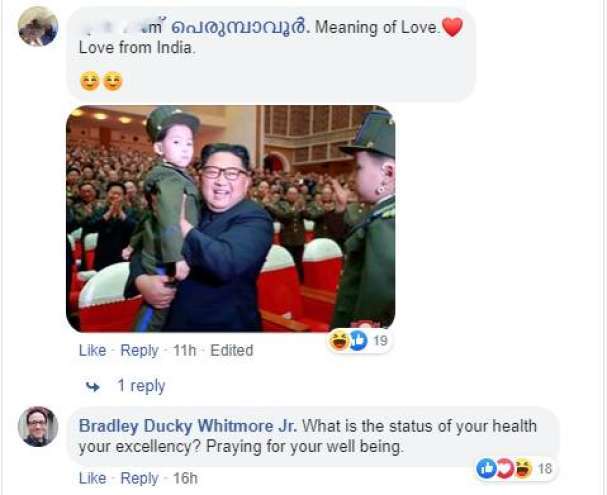
Task: Open first commenter's profile picture
Action: tap(38, 26)
